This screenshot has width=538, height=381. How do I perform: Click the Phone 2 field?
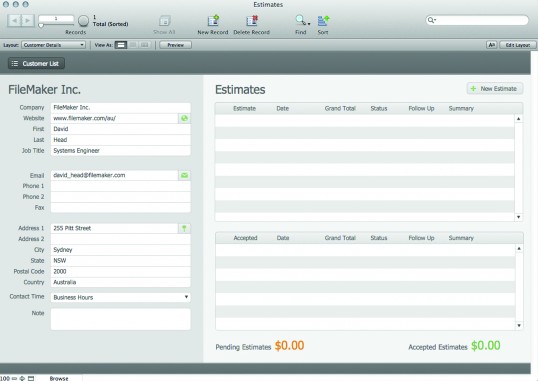tap(120, 197)
